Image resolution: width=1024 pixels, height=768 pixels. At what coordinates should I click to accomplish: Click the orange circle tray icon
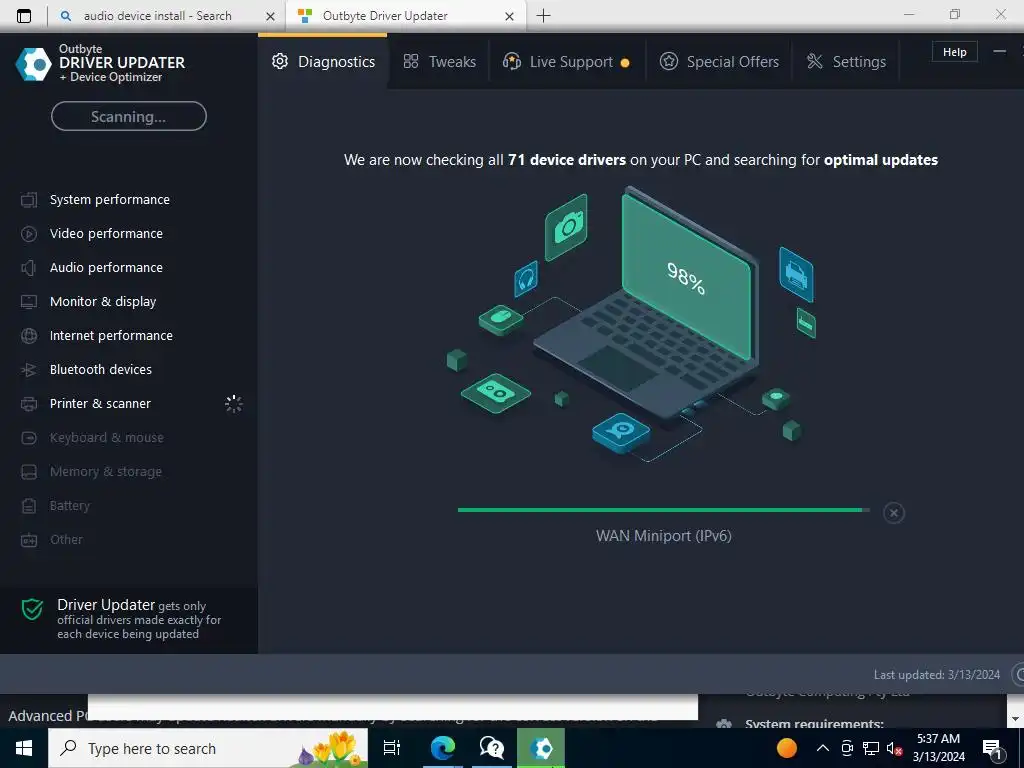(x=787, y=748)
